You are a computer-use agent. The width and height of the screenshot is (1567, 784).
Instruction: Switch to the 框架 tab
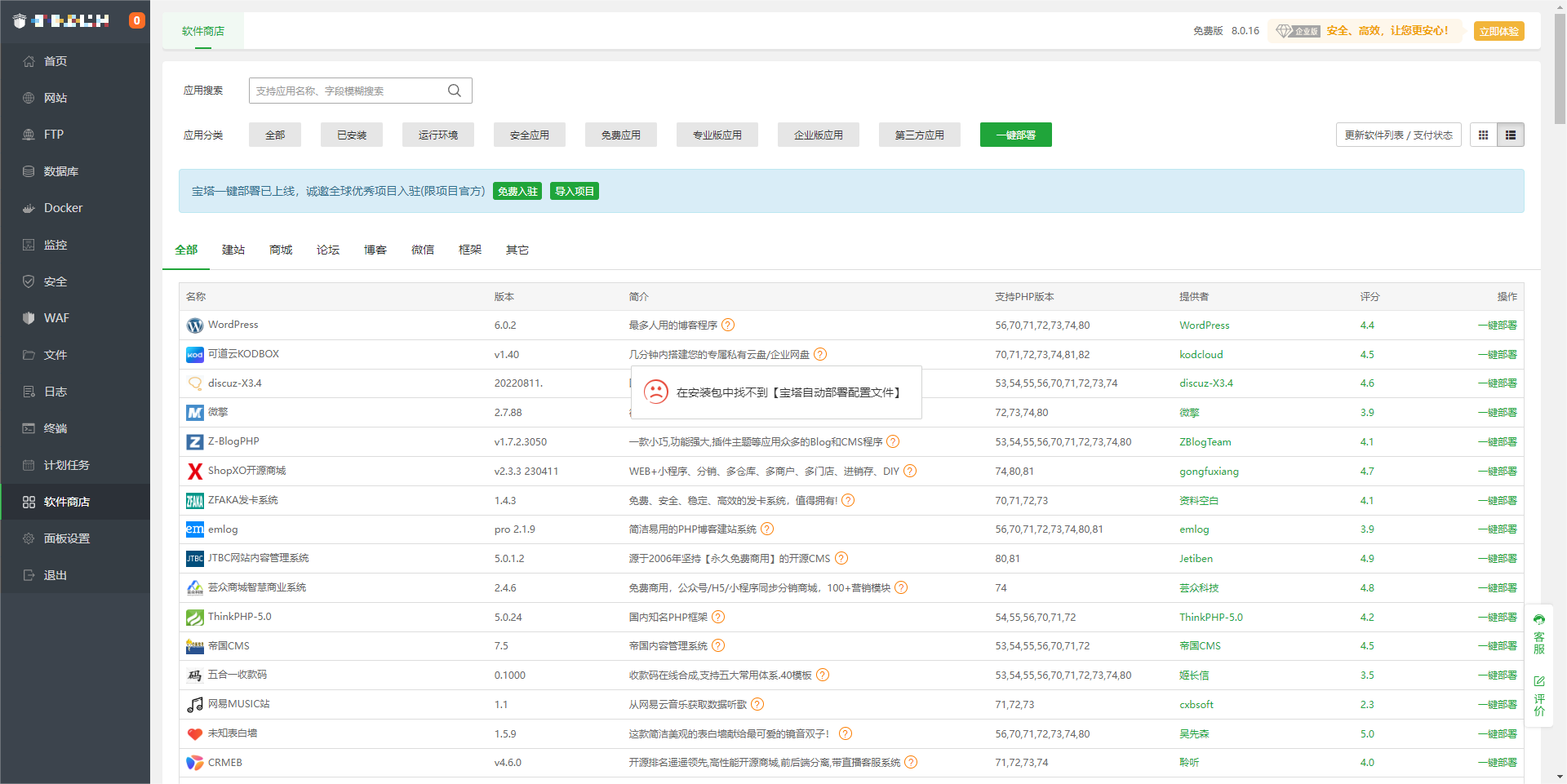coord(470,250)
